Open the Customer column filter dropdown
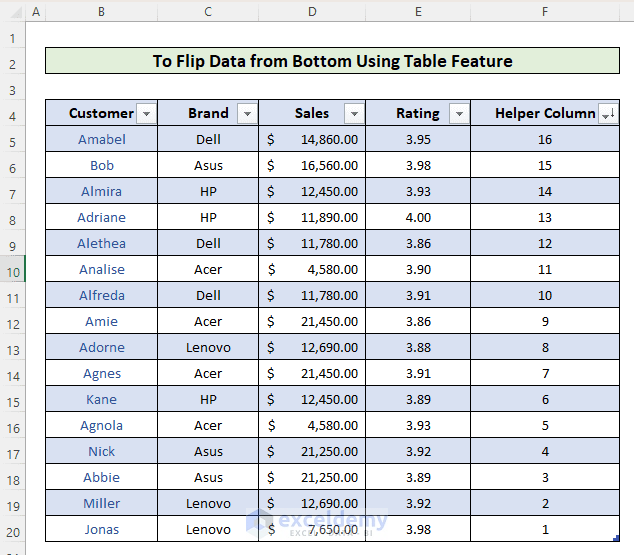634x555 pixels. (146, 114)
